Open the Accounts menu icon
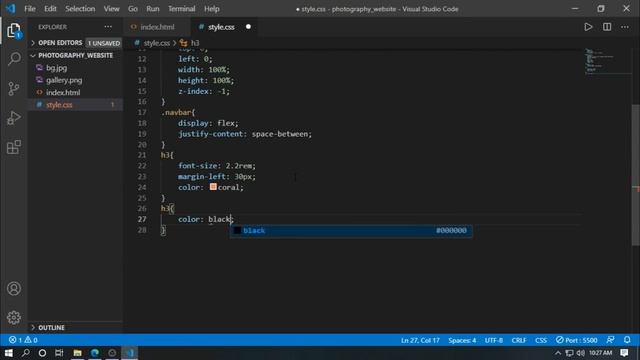640x360 pixels. pos(14,289)
